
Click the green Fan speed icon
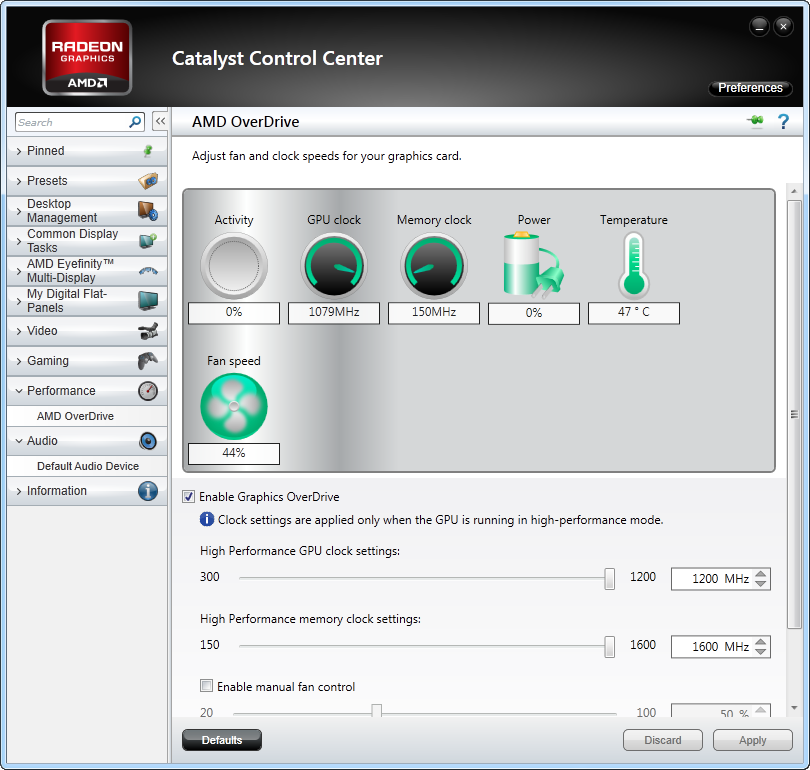[x=234, y=406]
